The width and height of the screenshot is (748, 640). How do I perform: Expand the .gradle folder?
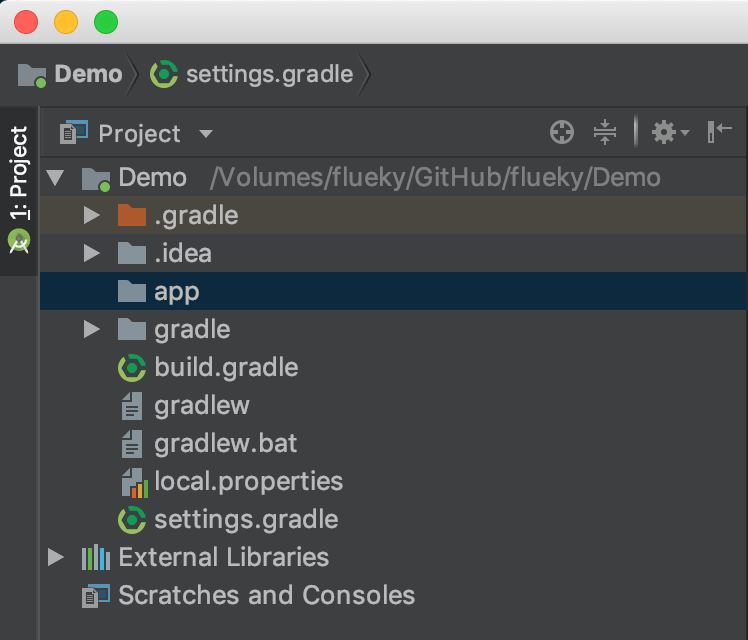click(92, 216)
